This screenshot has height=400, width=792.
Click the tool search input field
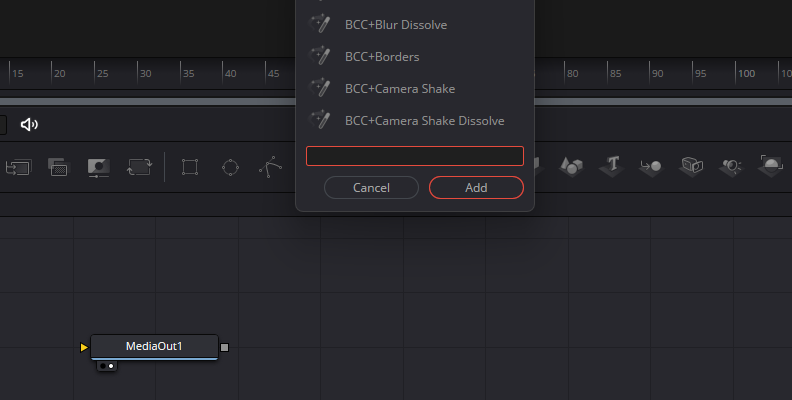point(414,156)
